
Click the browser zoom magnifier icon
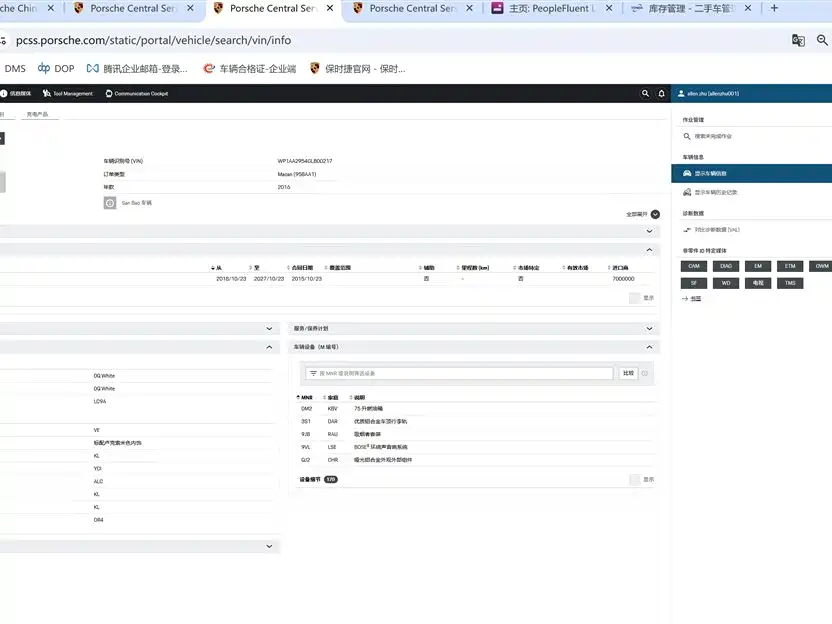[822, 40]
